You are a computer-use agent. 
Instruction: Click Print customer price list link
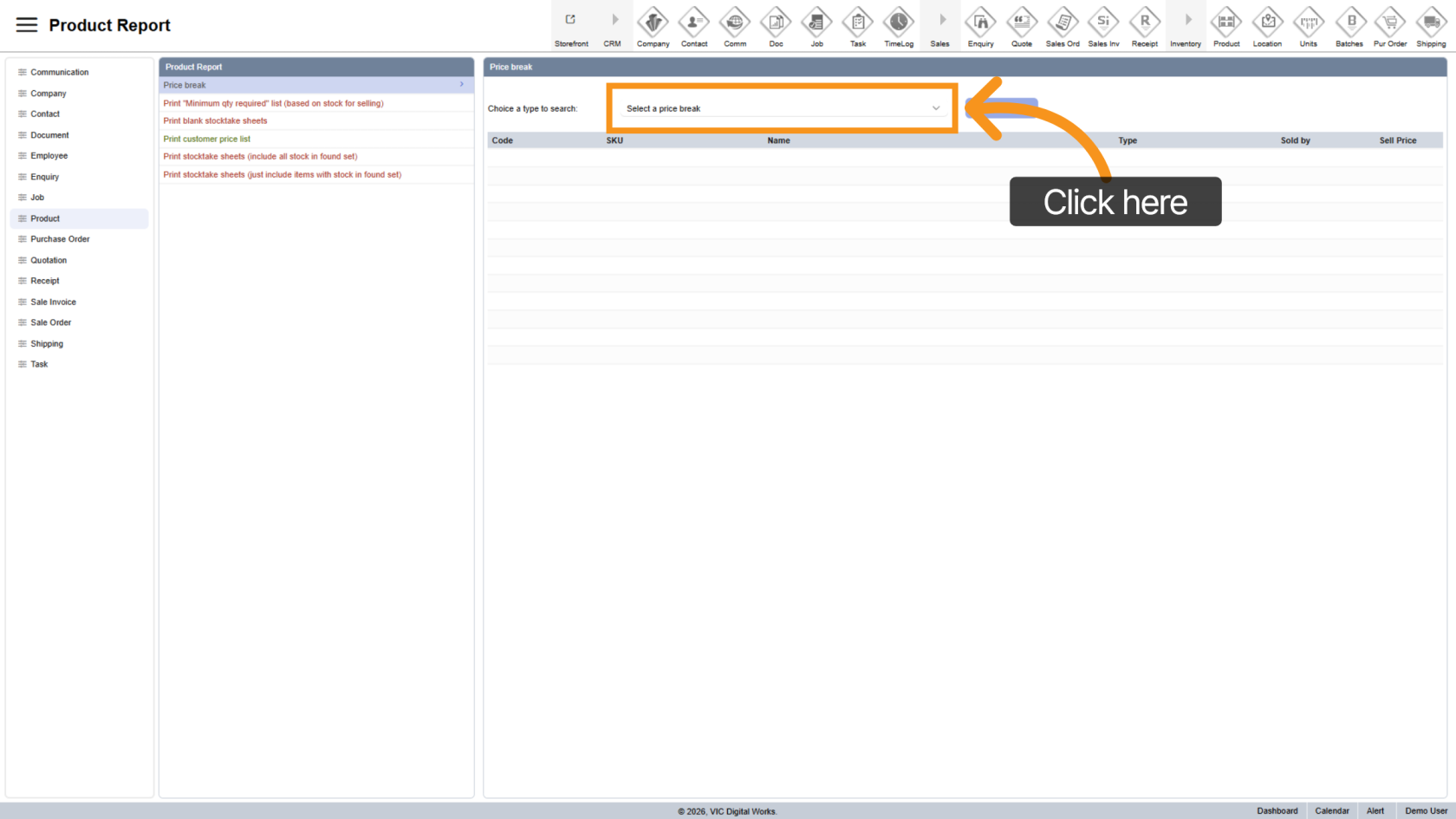tap(206, 139)
